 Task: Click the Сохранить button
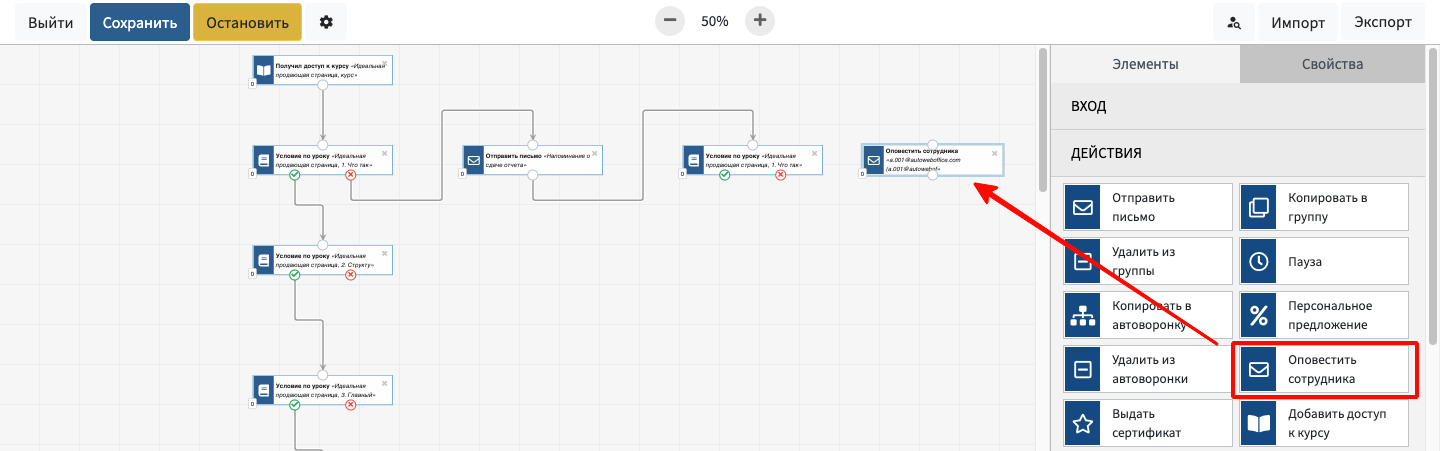(140, 22)
